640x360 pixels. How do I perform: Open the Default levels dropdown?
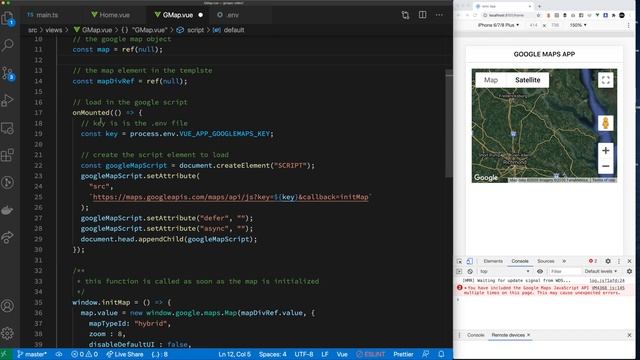coord(601,271)
